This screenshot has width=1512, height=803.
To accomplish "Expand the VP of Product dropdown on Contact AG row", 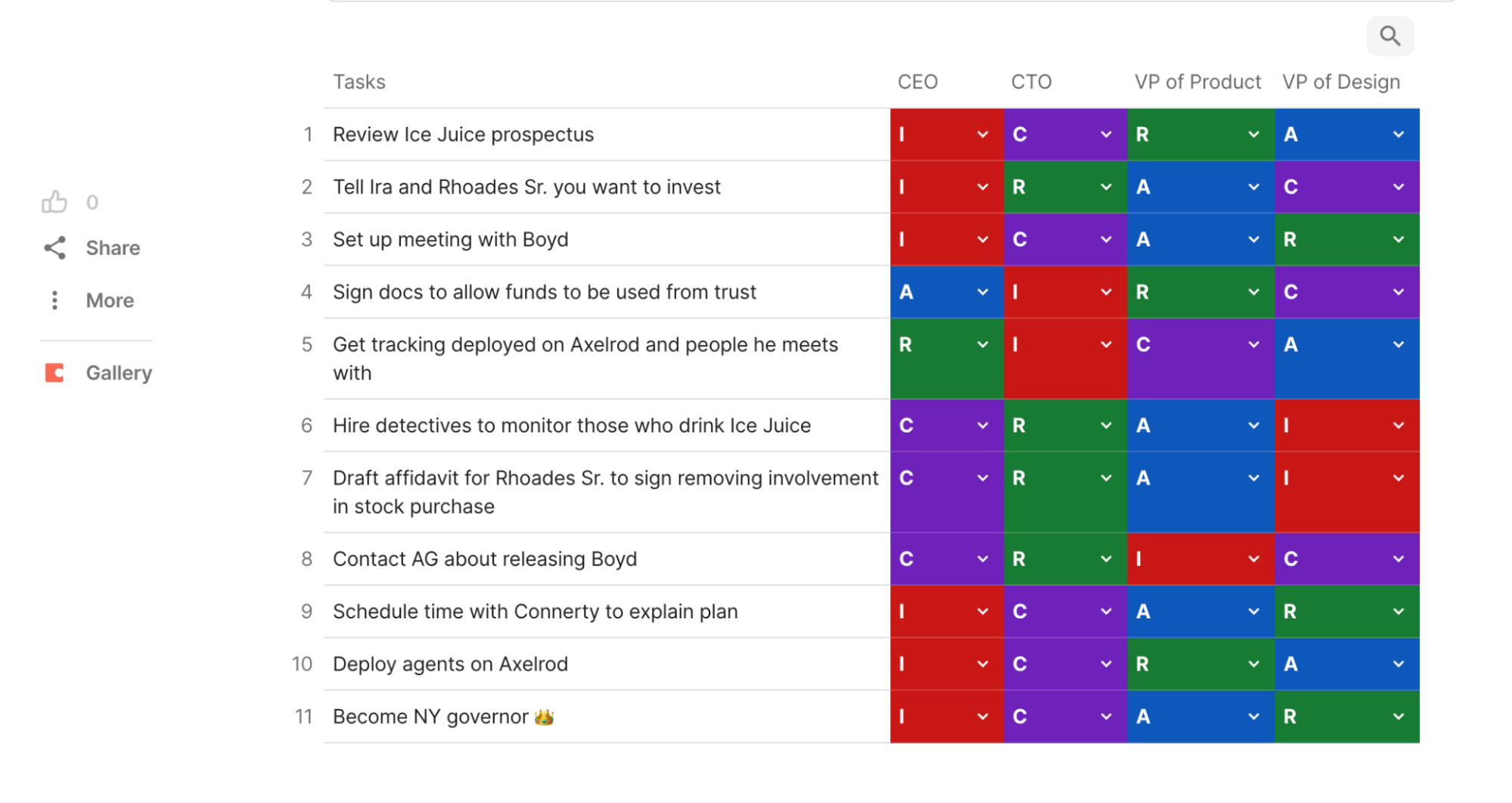I will click(1253, 559).
